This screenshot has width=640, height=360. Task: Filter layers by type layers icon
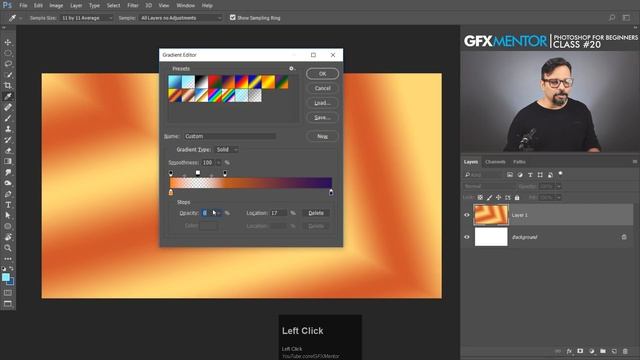tap(530, 175)
